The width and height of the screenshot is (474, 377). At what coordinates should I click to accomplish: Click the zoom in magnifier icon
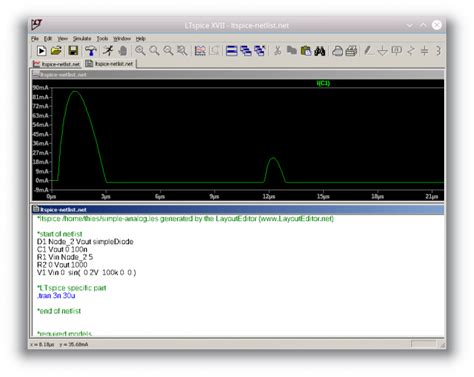pos(140,51)
